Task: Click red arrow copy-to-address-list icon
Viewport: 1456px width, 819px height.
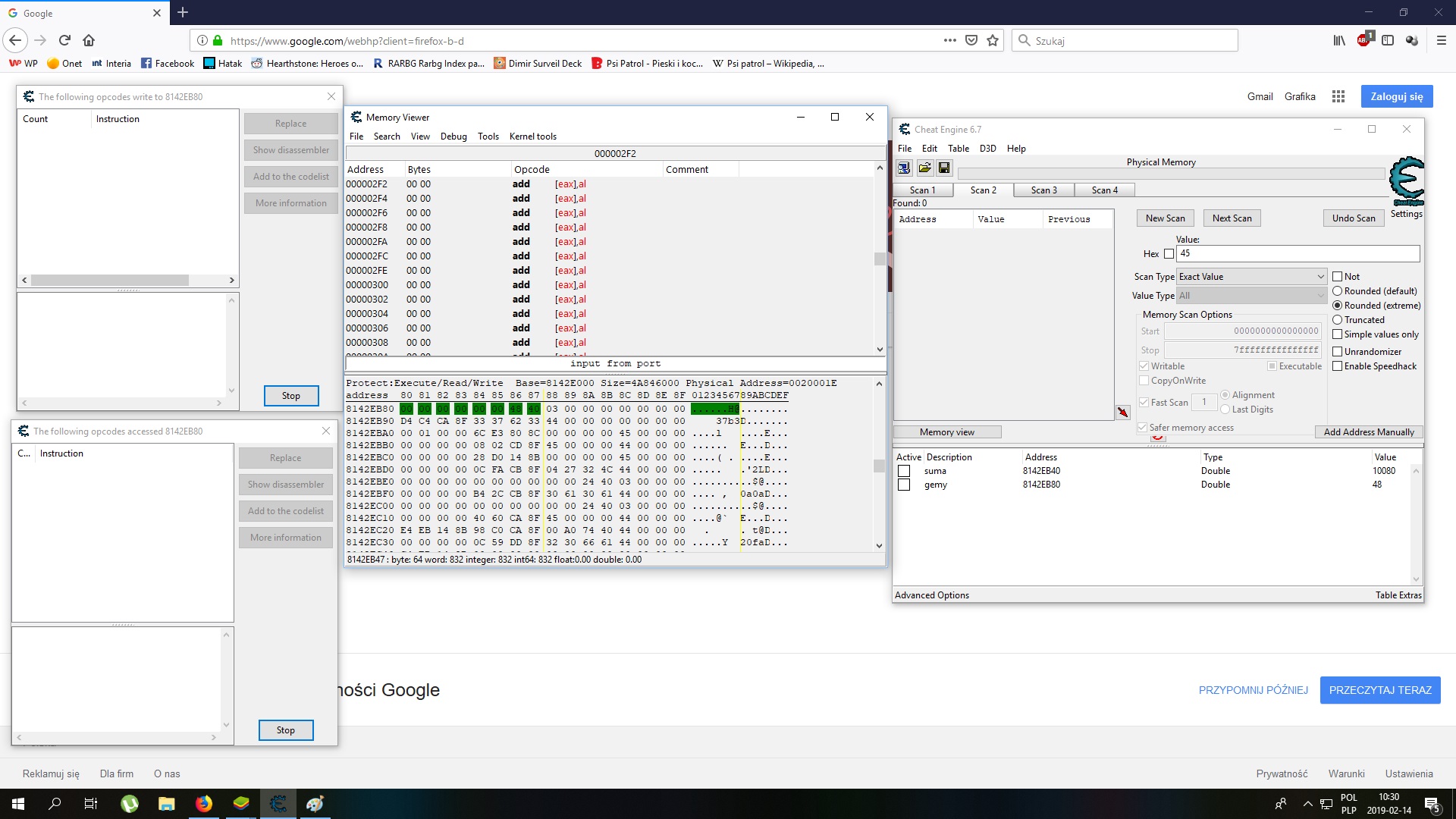Action: (1122, 412)
